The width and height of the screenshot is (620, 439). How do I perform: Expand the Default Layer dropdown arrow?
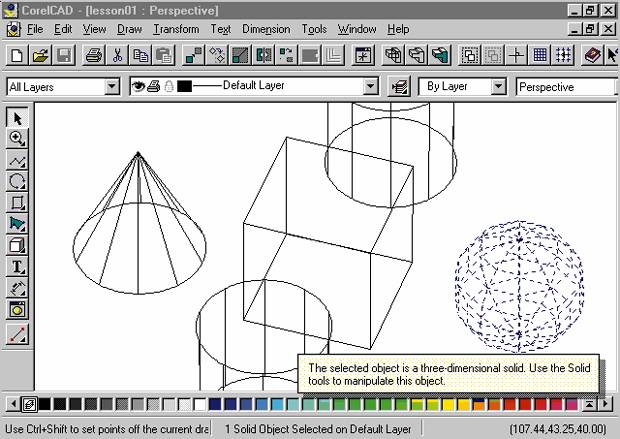370,86
